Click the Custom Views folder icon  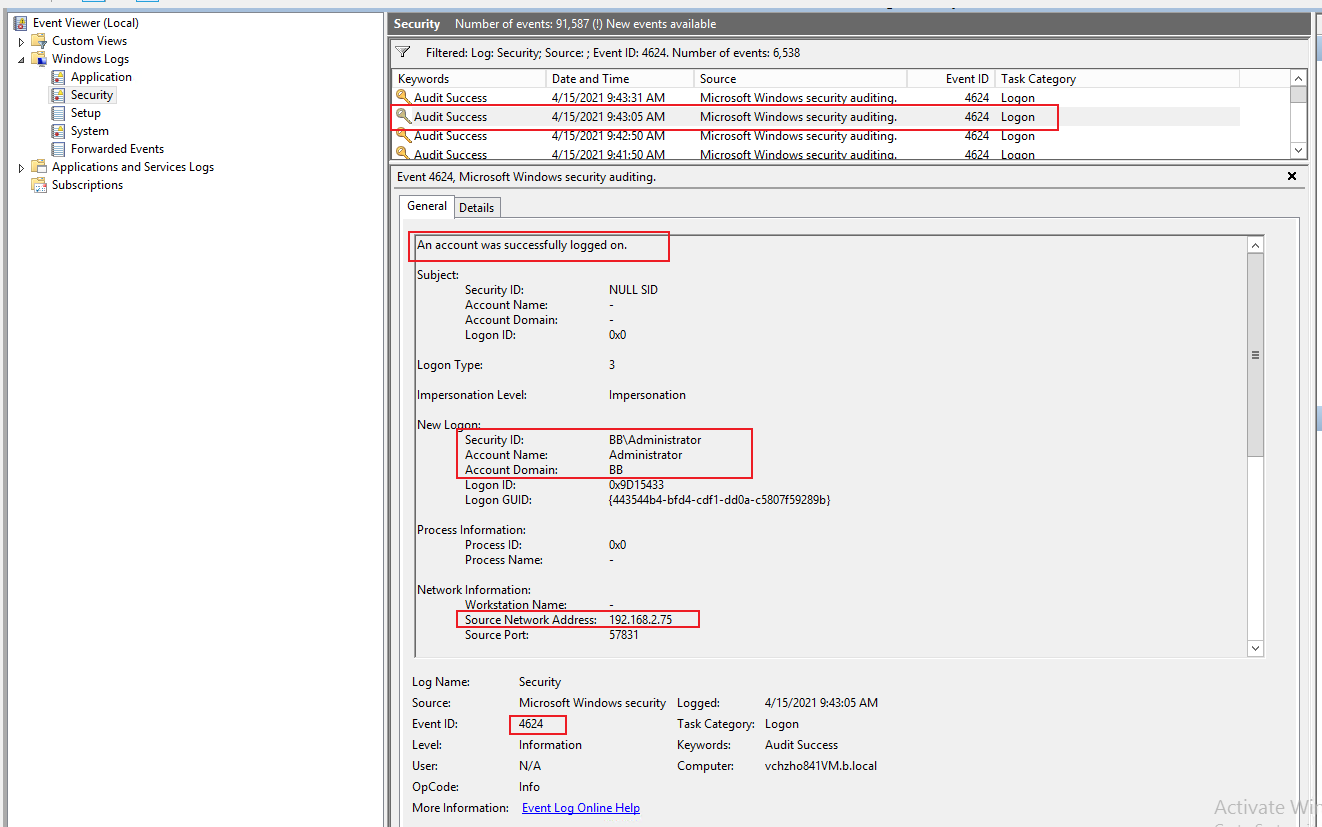pos(39,41)
